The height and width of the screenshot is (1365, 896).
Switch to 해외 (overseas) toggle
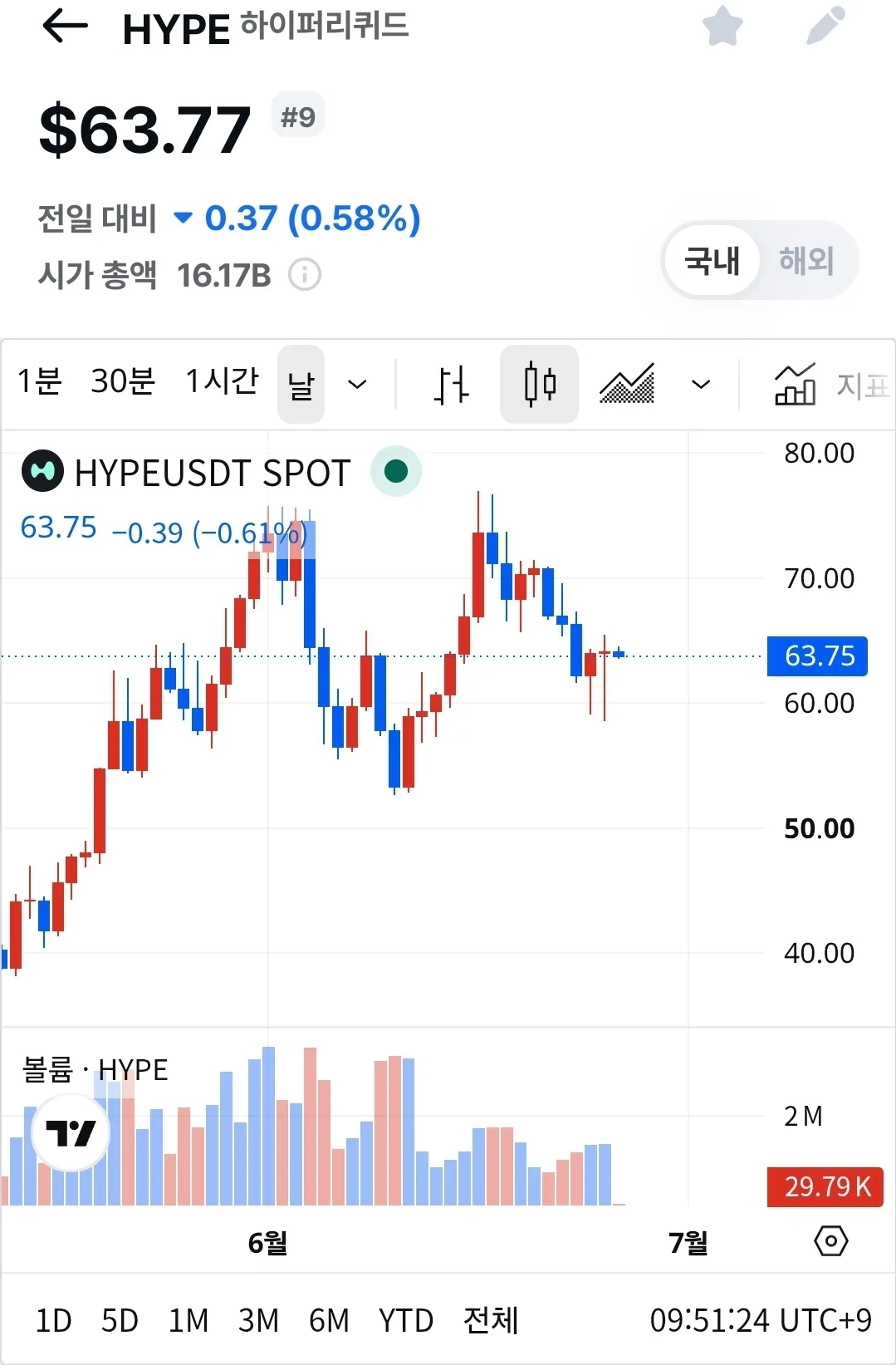click(x=806, y=261)
